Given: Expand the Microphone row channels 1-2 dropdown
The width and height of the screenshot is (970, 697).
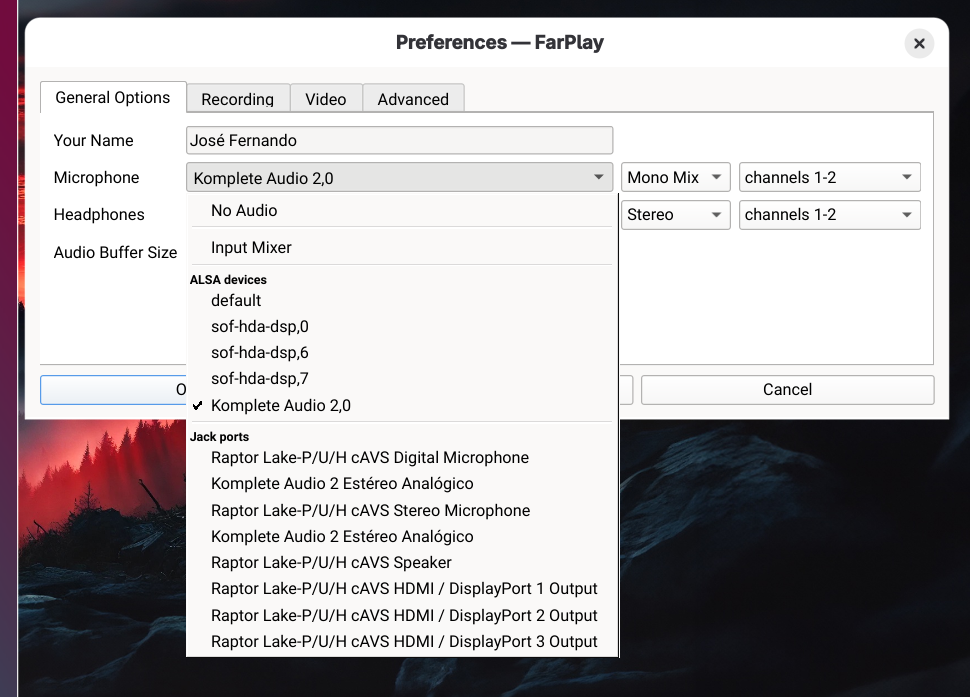Looking at the screenshot, I should pyautogui.click(x=829, y=178).
